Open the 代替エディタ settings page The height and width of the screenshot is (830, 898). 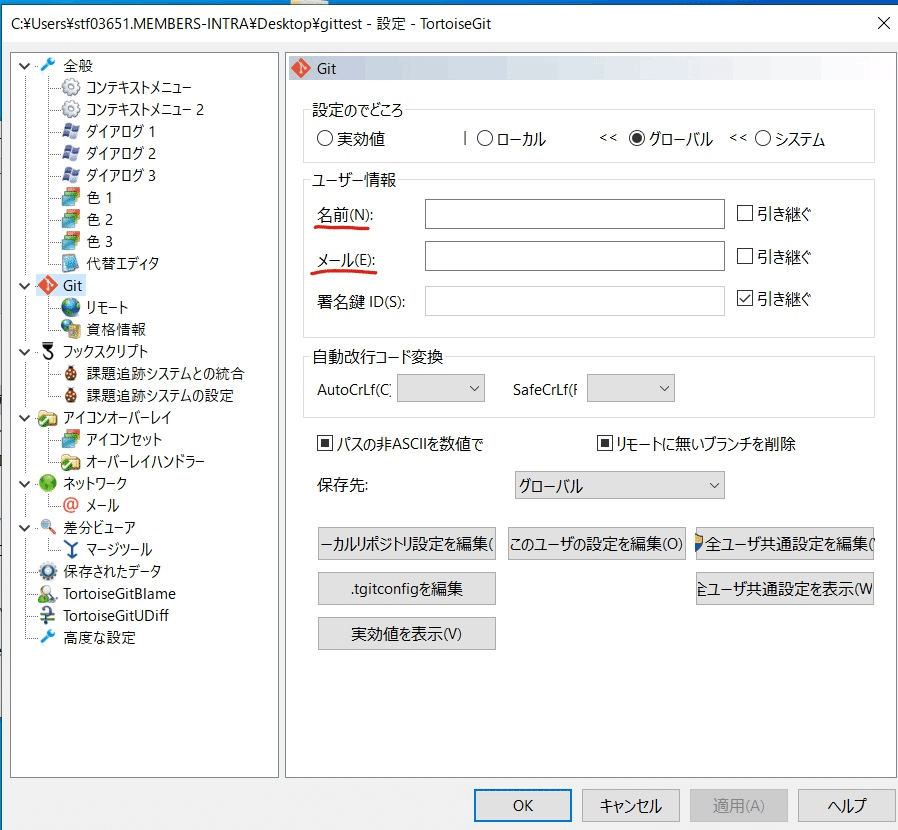click(123, 263)
